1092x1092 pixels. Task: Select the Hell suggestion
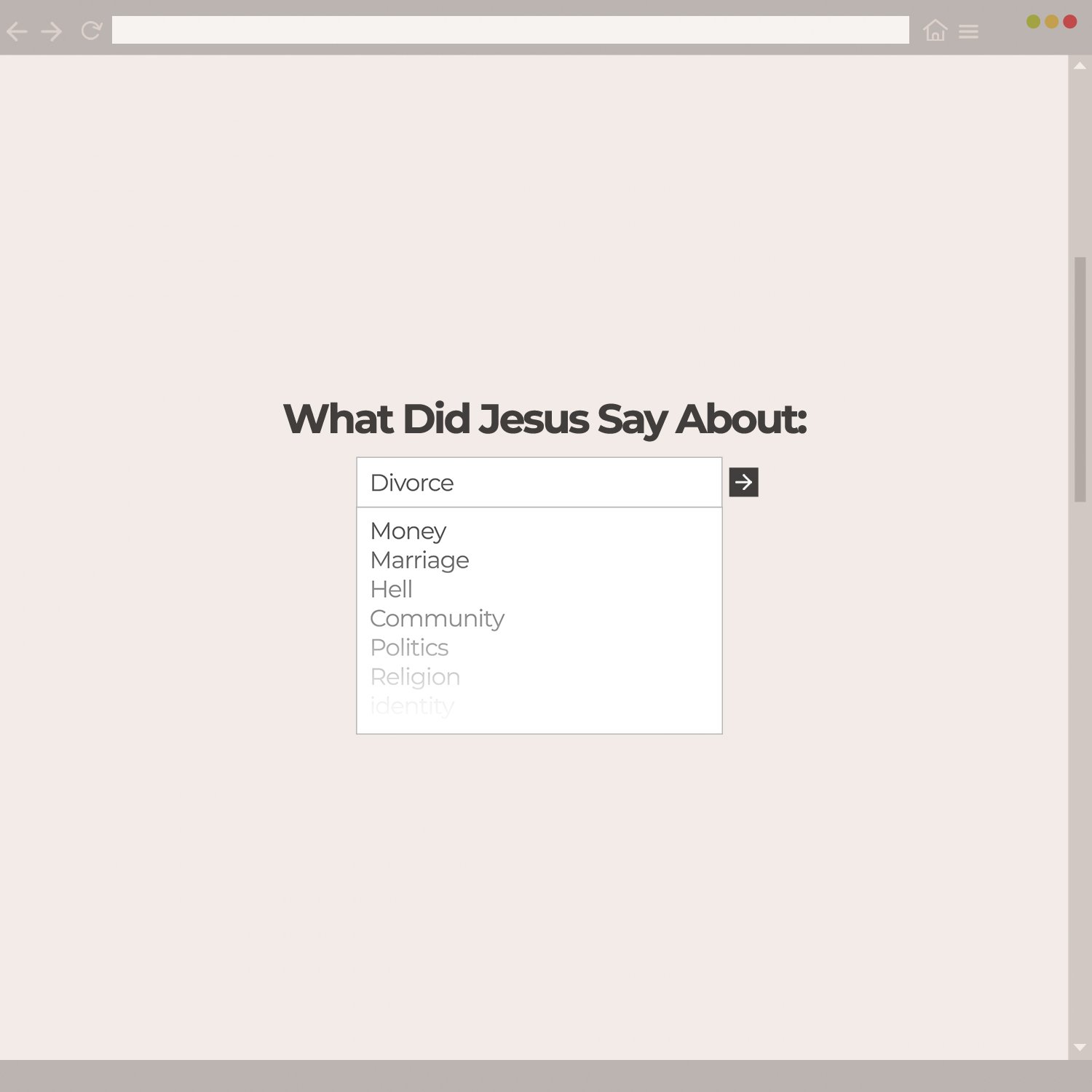click(391, 589)
